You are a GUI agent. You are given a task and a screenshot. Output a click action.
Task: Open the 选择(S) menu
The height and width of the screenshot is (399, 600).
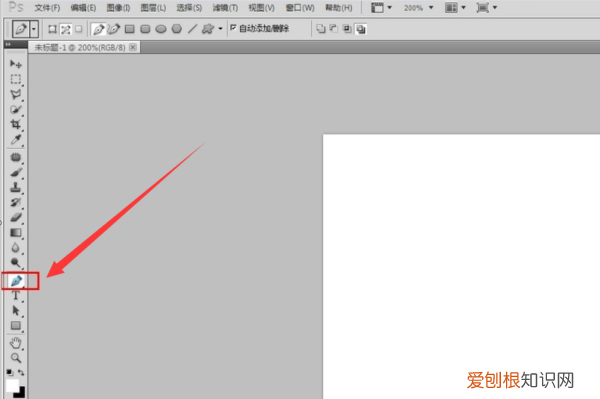(x=189, y=8)
